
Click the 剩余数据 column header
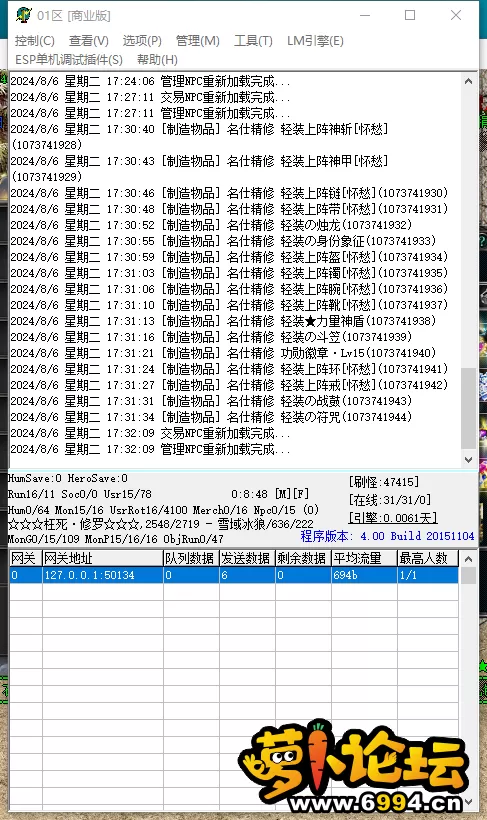coord(303,558)
